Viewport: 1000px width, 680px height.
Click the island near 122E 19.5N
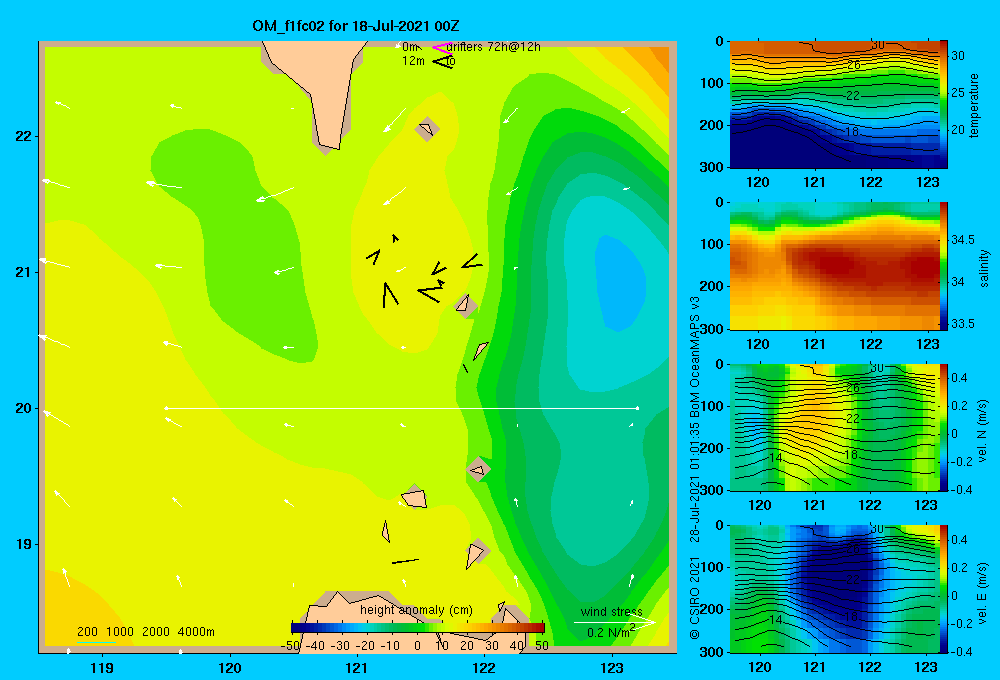tap(478, 469)
